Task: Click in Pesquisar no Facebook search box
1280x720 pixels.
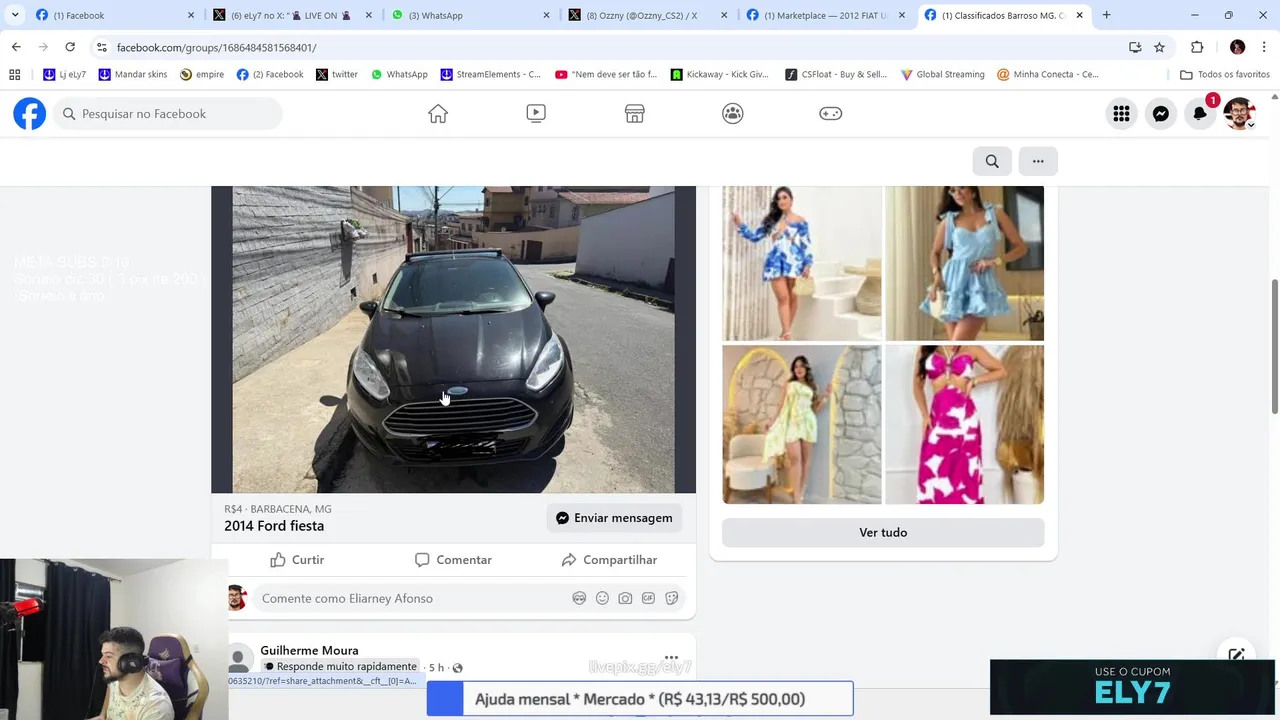Action: (168, 114)
